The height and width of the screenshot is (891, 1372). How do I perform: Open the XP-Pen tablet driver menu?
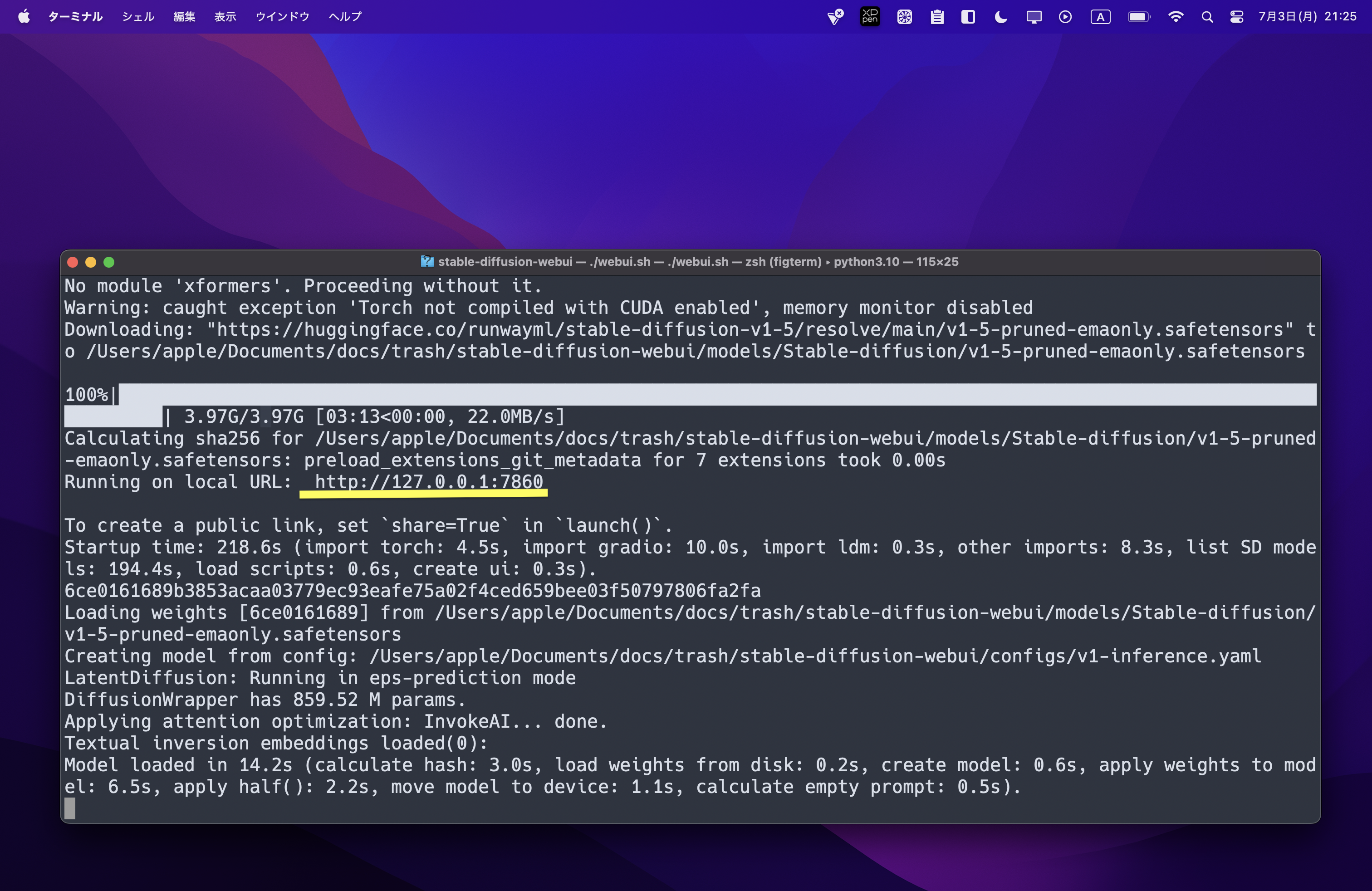click(869, 16)
